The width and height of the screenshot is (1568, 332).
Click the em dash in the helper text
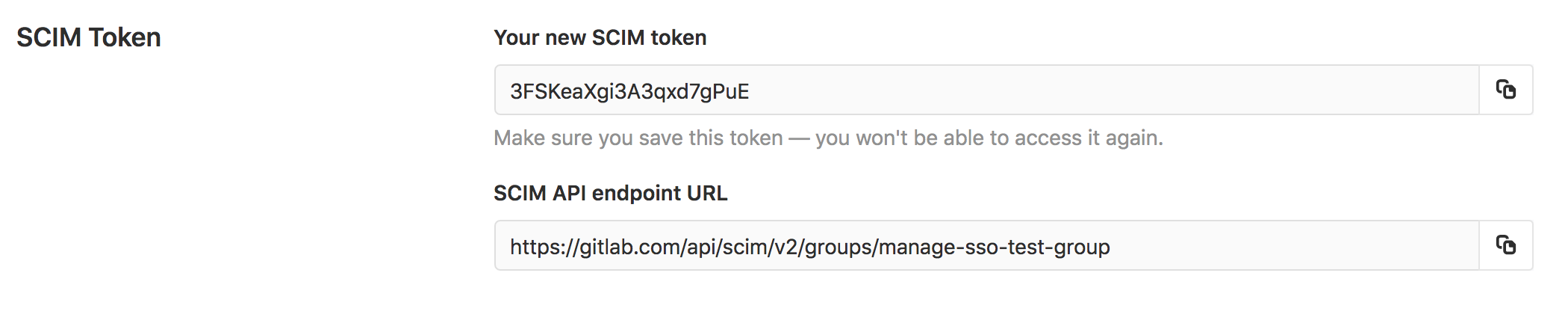point(799,138)
